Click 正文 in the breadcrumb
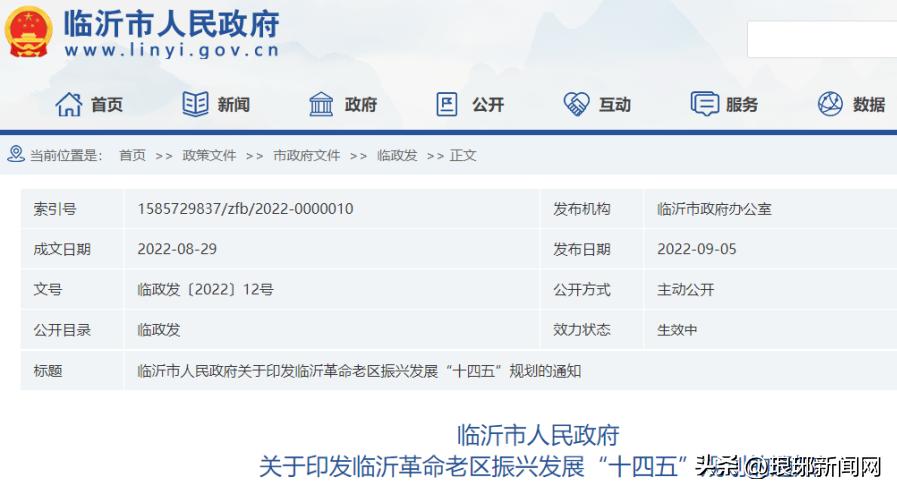Image resolution: width=897 pixels, height=492 pixels. pyautogui.click(x=463, y=156)
